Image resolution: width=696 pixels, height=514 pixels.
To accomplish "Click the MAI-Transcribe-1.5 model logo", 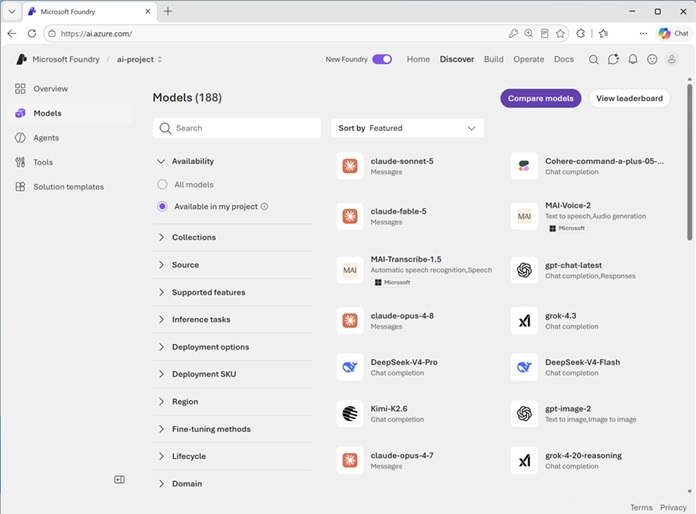I will click(x=350, y=270).
